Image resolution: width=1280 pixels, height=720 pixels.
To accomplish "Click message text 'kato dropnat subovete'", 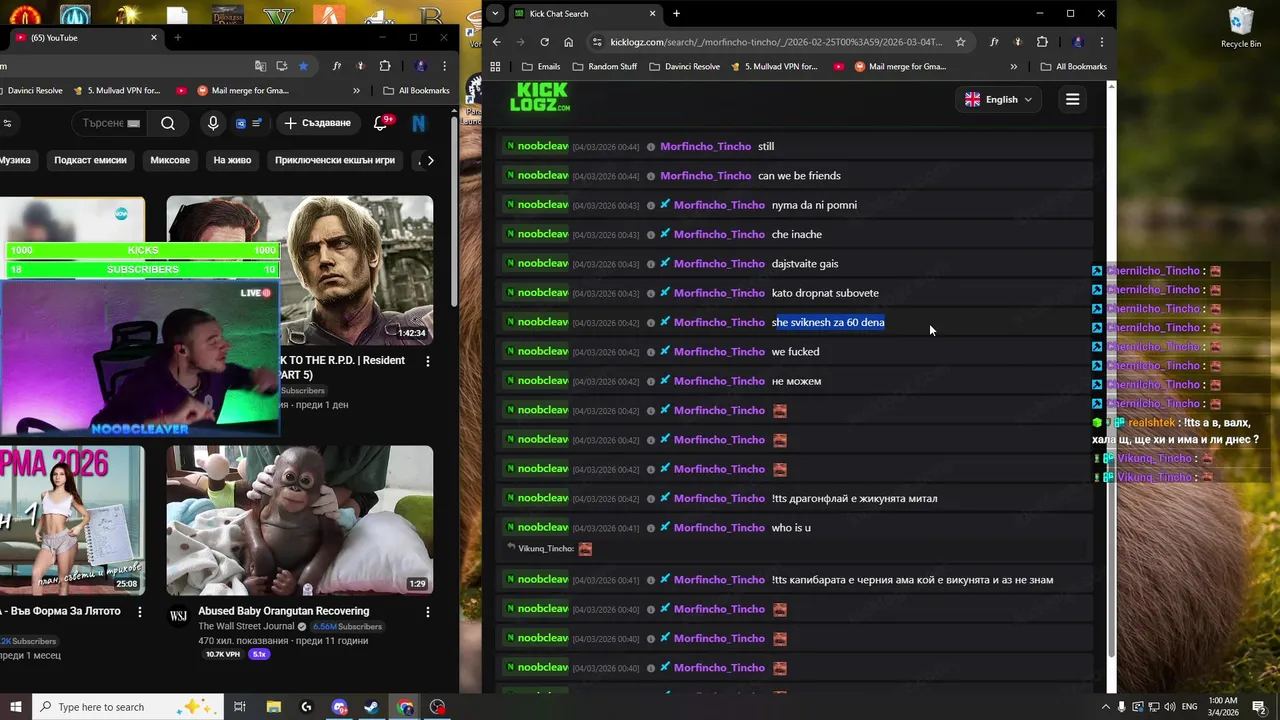I will (x=825, y=293).
